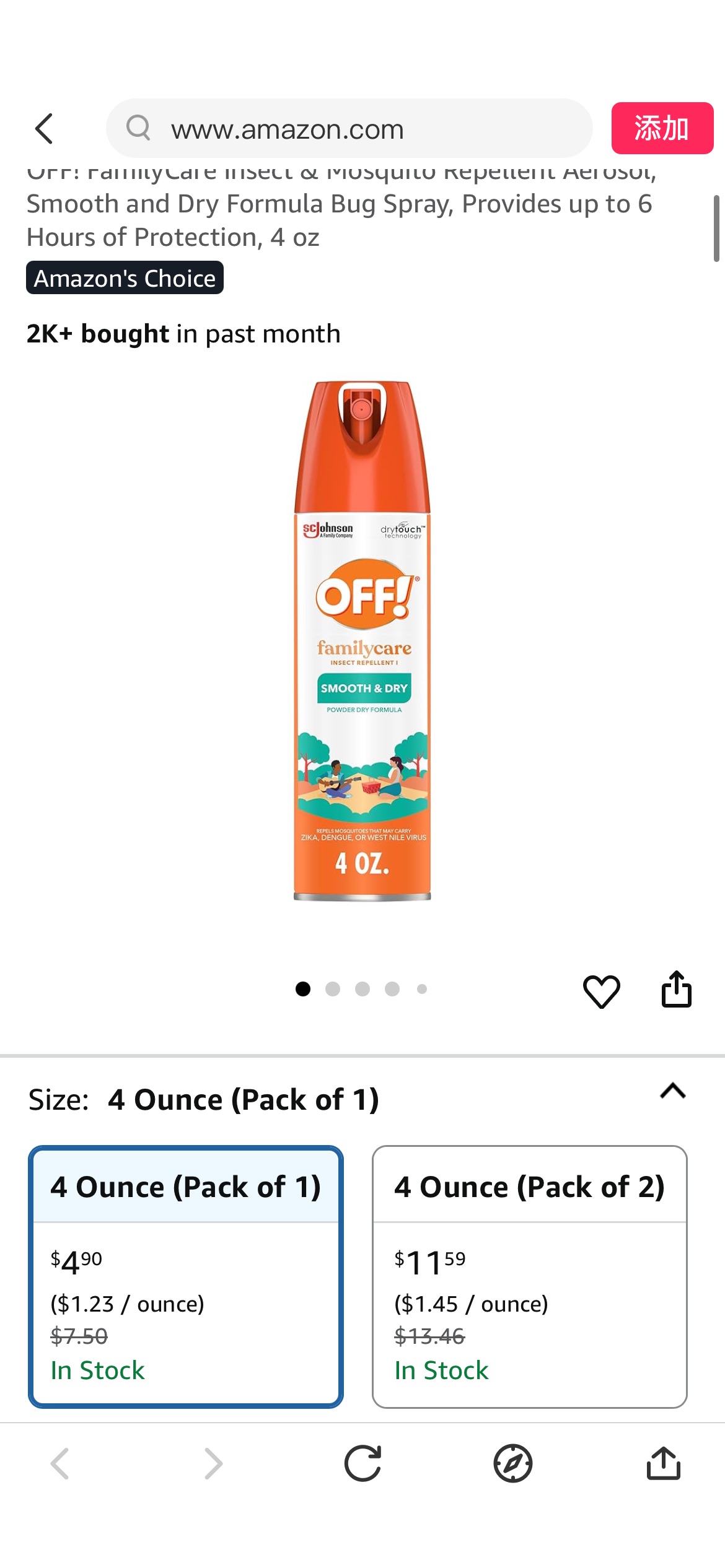Tap the second carousel pagination dot
The height and width of the screenshot is (1568, 725).
point(333,989)
